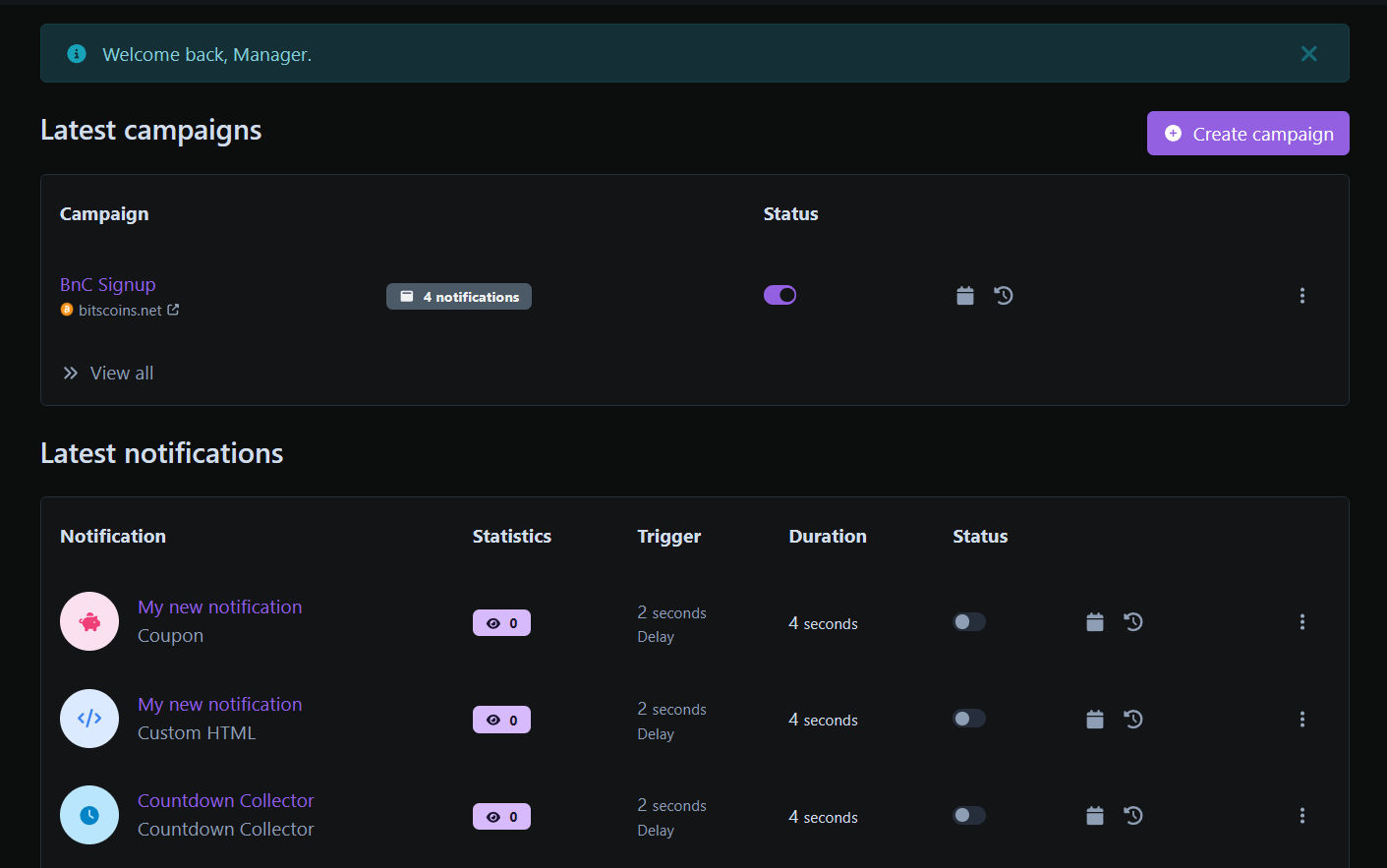Click the 4 notifications badge
The width and height of the screenshot is (1387, 868).
(458, 296)
